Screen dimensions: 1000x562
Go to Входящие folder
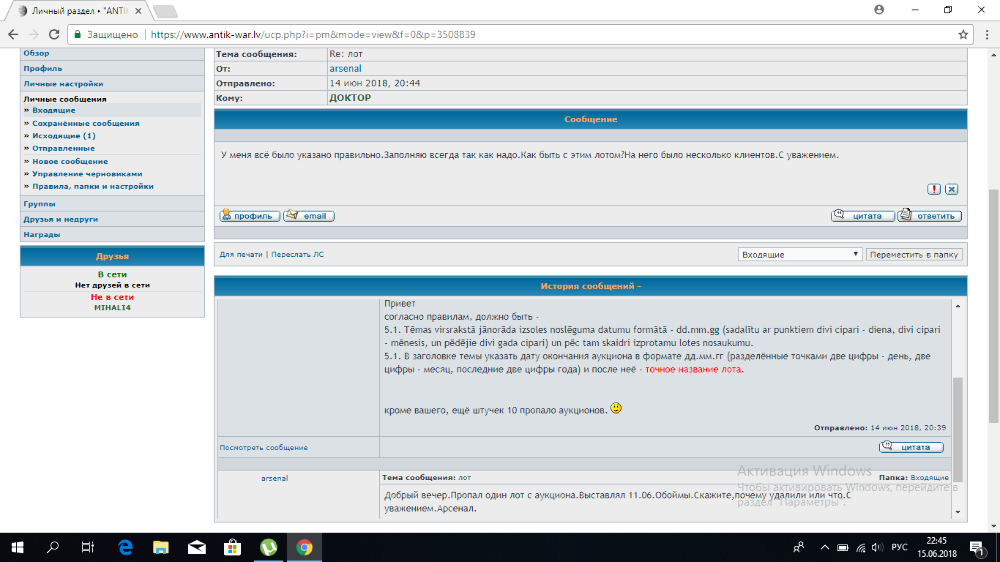(54, 110)
